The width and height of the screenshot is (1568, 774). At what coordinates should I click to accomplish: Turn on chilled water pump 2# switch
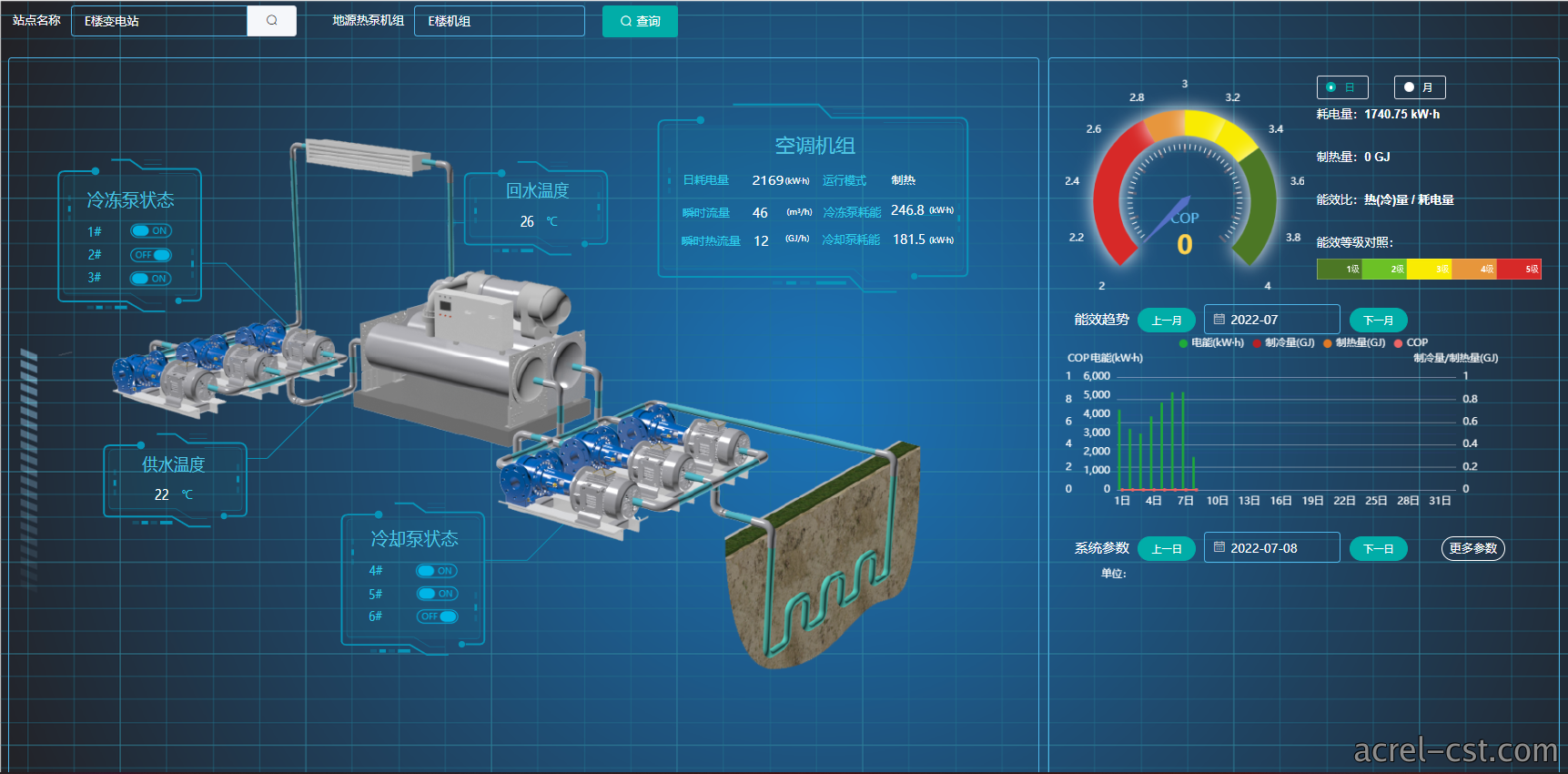click(x=151, y=255)
